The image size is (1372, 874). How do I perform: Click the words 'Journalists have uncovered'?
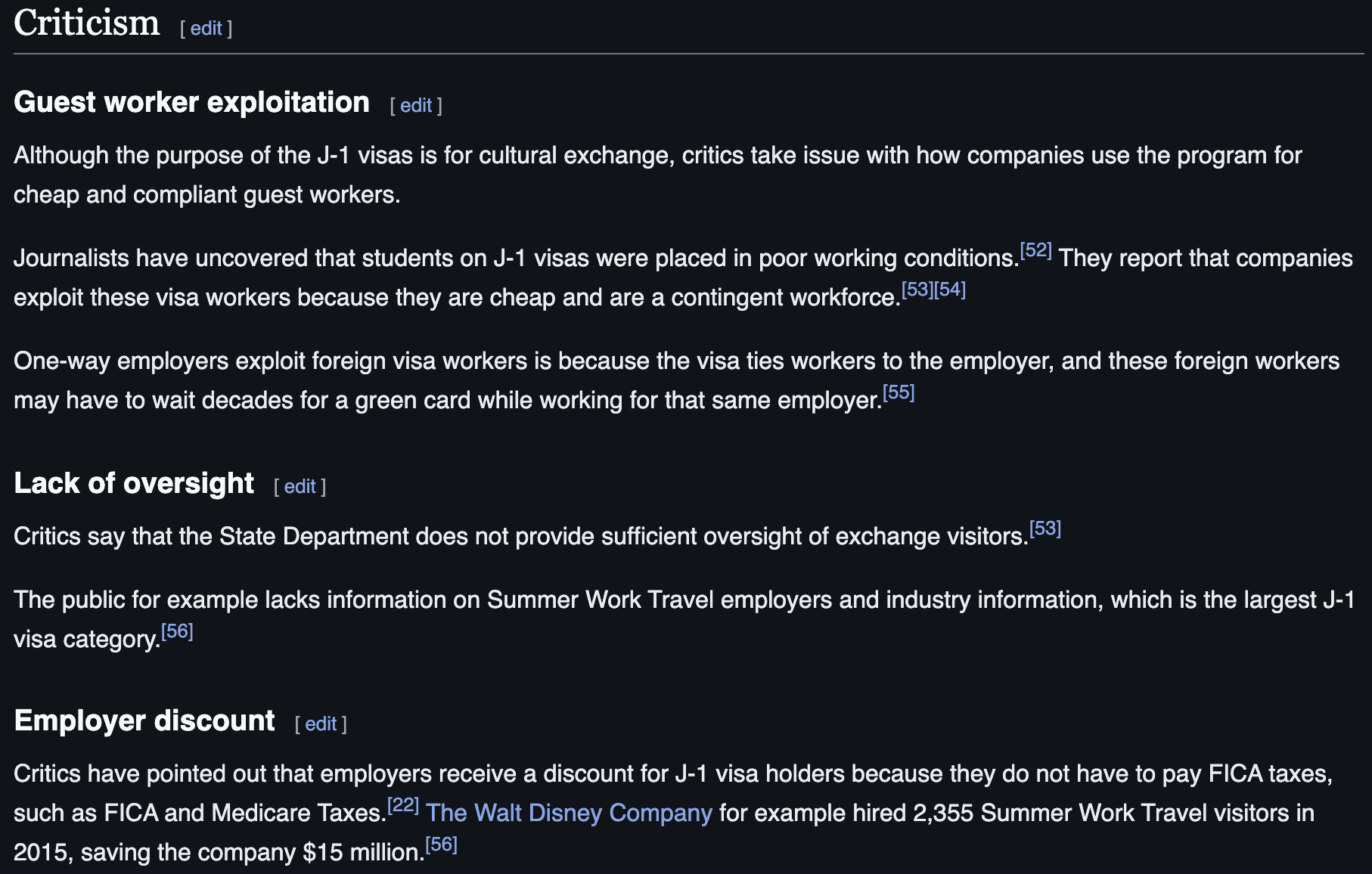tap(161, 259)
